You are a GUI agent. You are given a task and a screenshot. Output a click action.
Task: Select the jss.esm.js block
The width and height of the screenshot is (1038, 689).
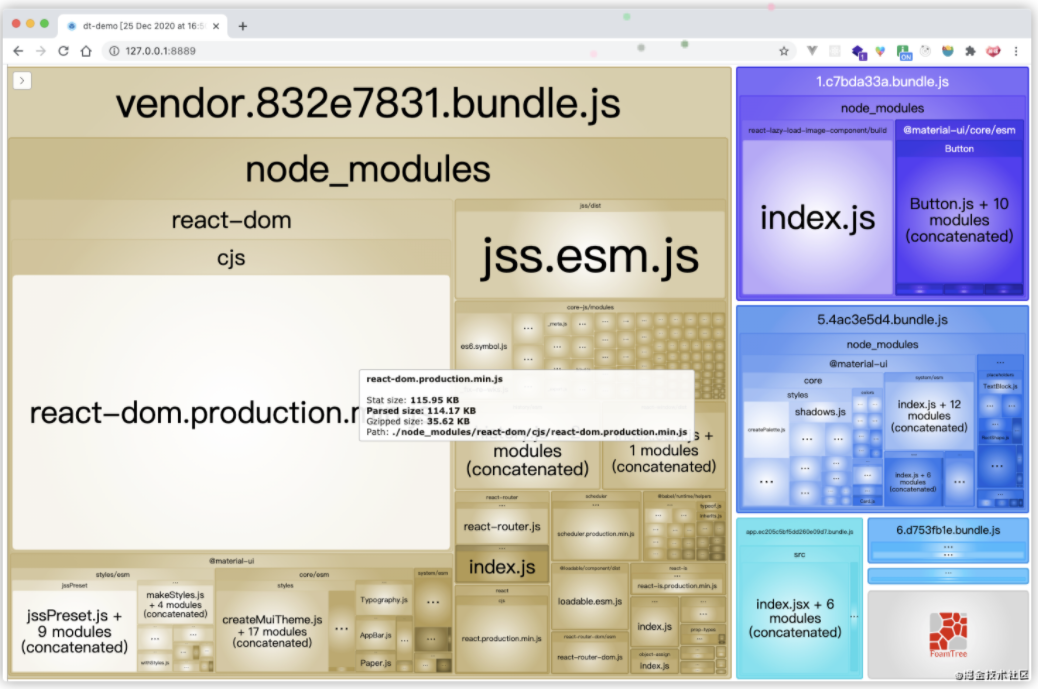[x=590, y=255]
